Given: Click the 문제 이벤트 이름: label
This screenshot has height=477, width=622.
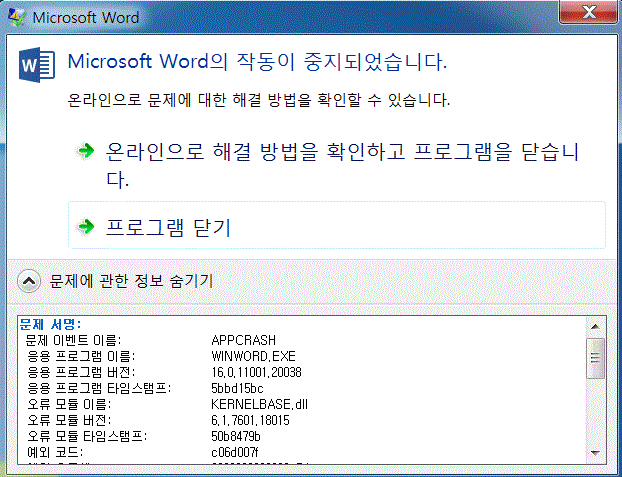Looking at the screenshot, I should [74, 340].
